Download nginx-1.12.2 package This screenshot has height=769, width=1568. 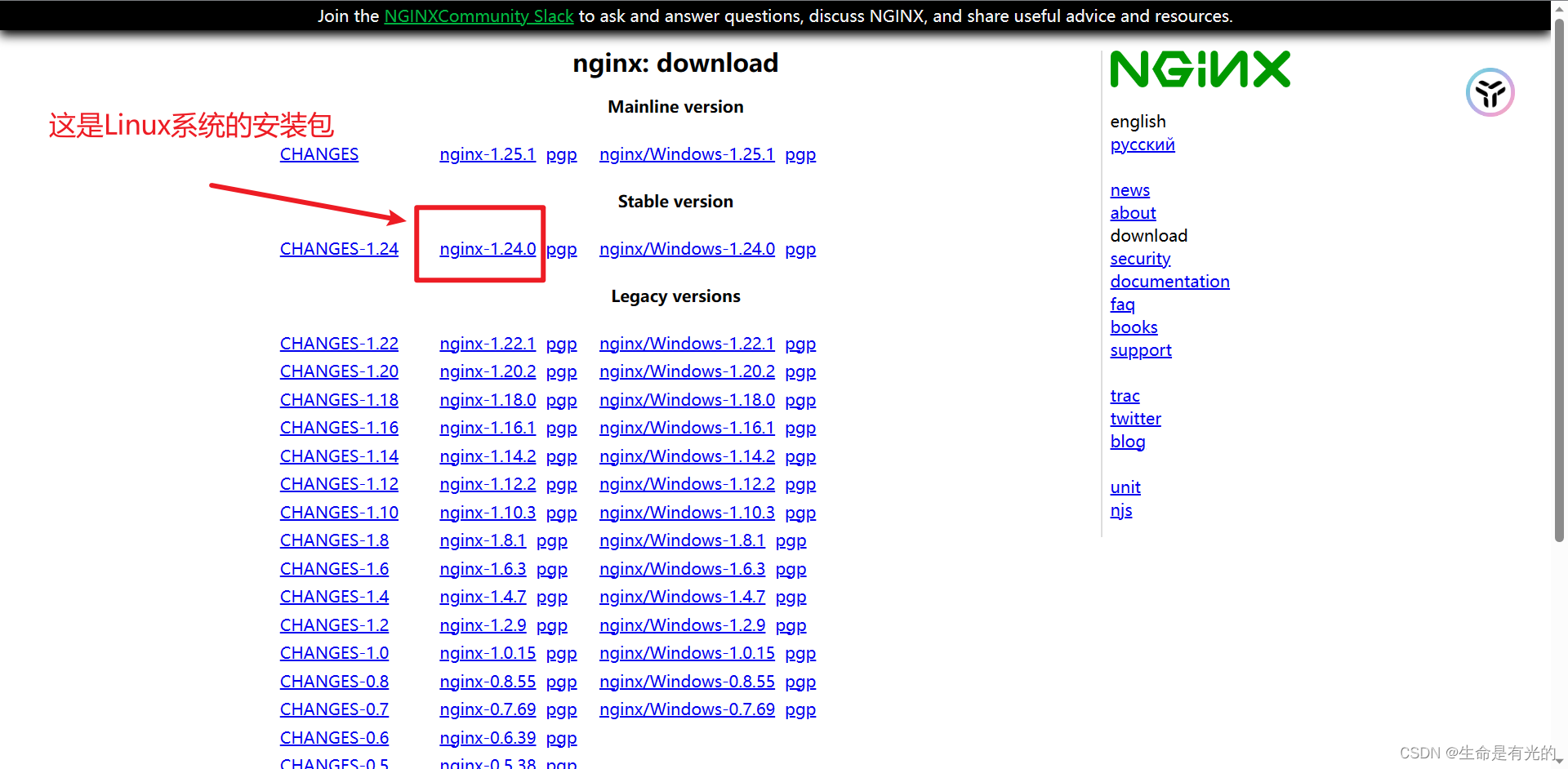488,484
